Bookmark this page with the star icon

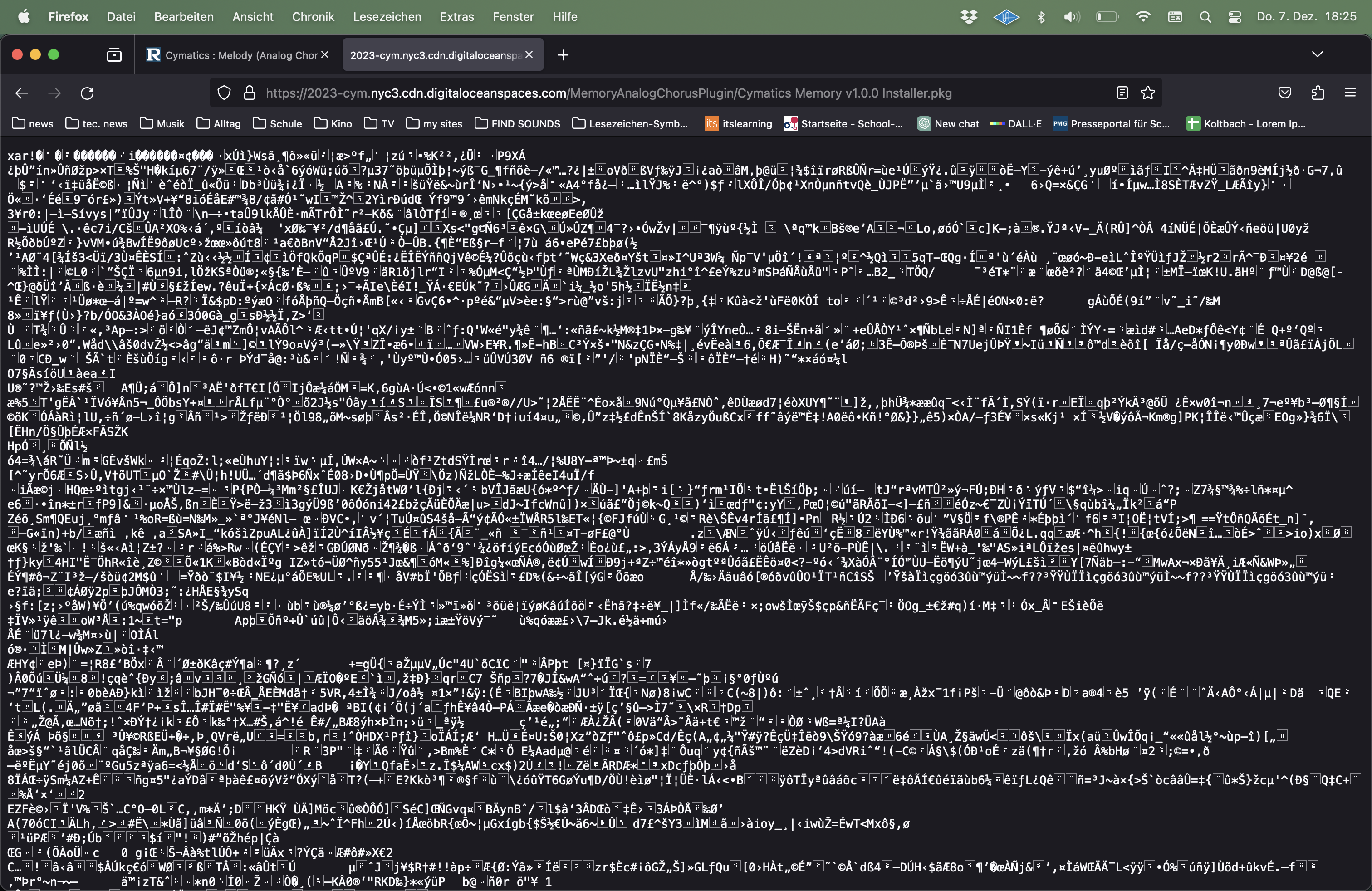[1148, 93]
